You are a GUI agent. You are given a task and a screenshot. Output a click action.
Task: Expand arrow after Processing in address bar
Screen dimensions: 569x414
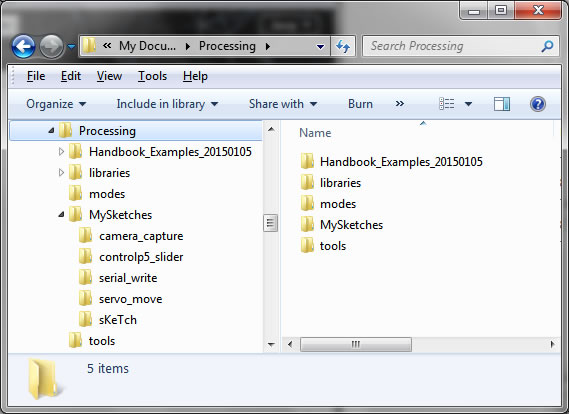tap(268, 46)
